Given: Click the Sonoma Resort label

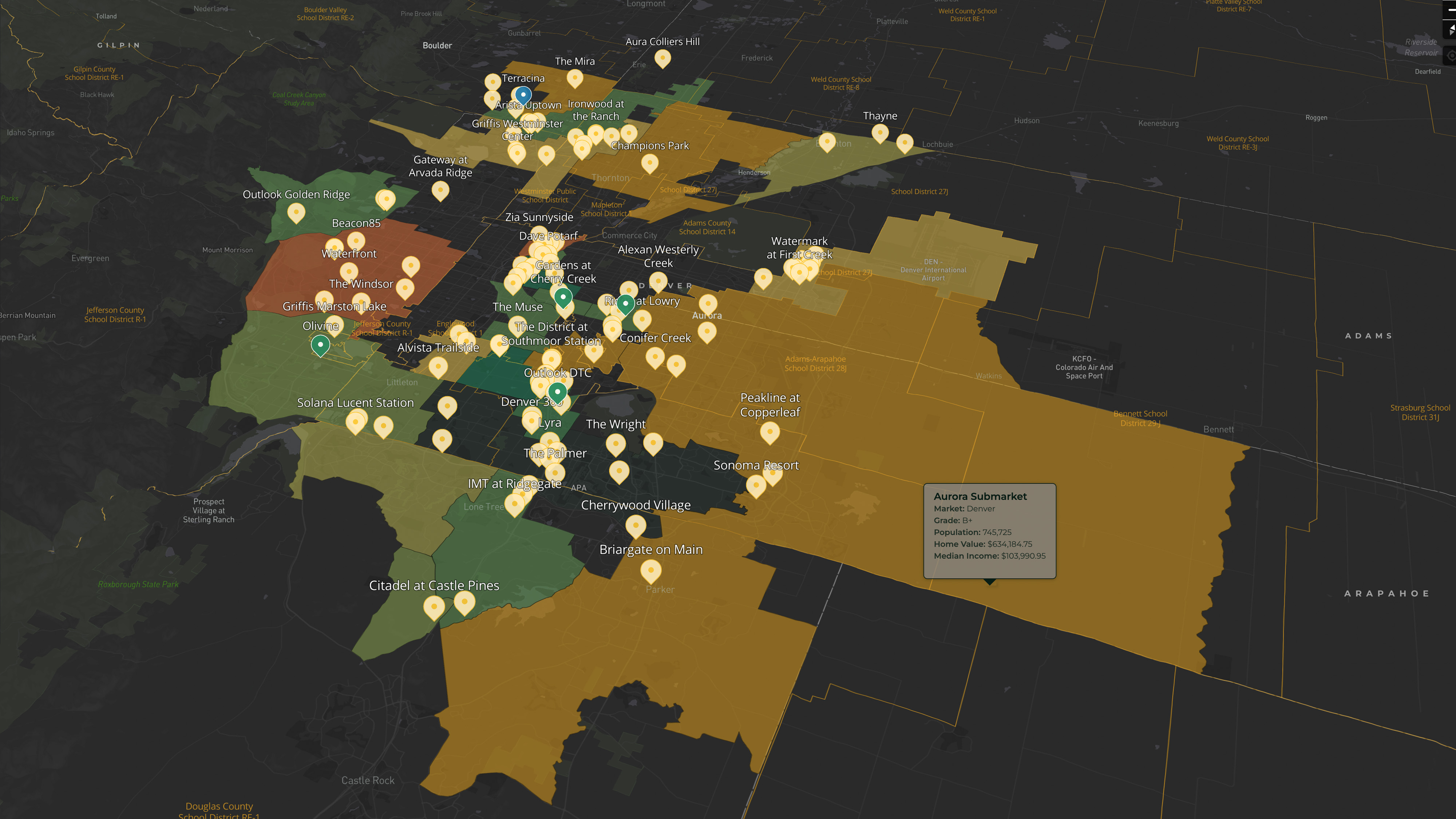Looking at the screenshot, I should [x=756, y=465].
